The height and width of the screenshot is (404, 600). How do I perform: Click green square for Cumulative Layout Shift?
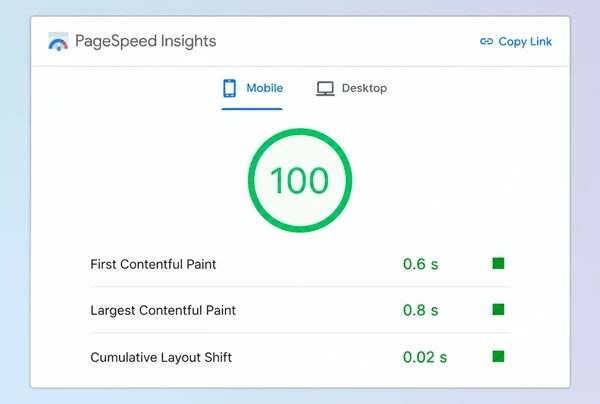tap(498, 356)
